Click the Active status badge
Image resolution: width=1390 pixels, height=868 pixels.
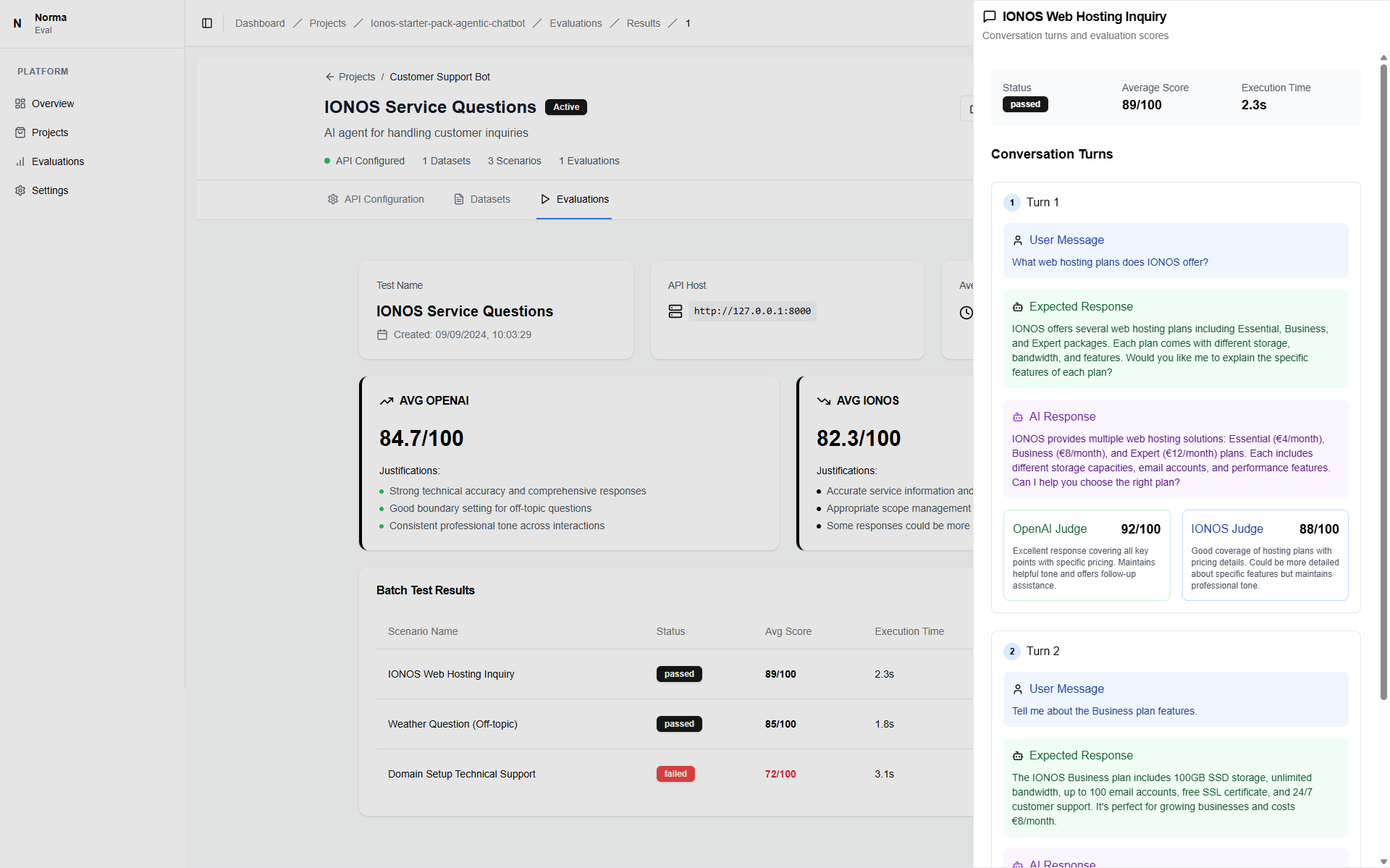[565, 106]
